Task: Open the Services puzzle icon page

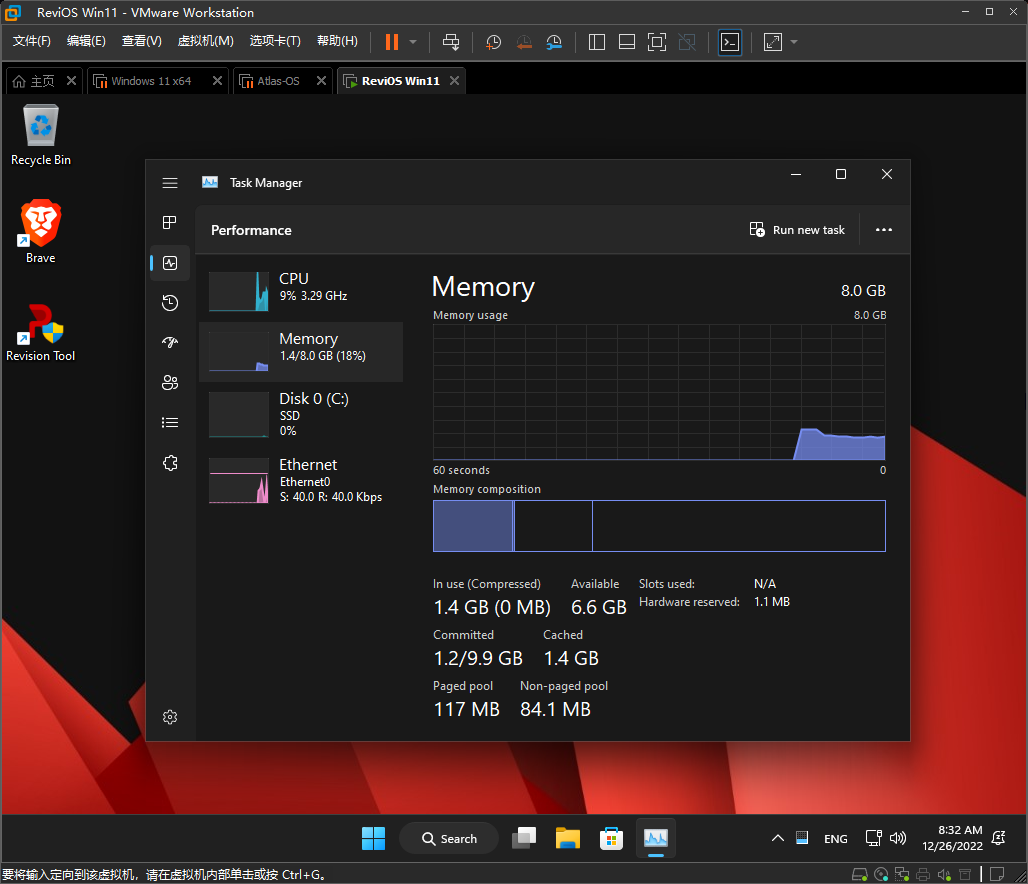Action: [170, 463]
